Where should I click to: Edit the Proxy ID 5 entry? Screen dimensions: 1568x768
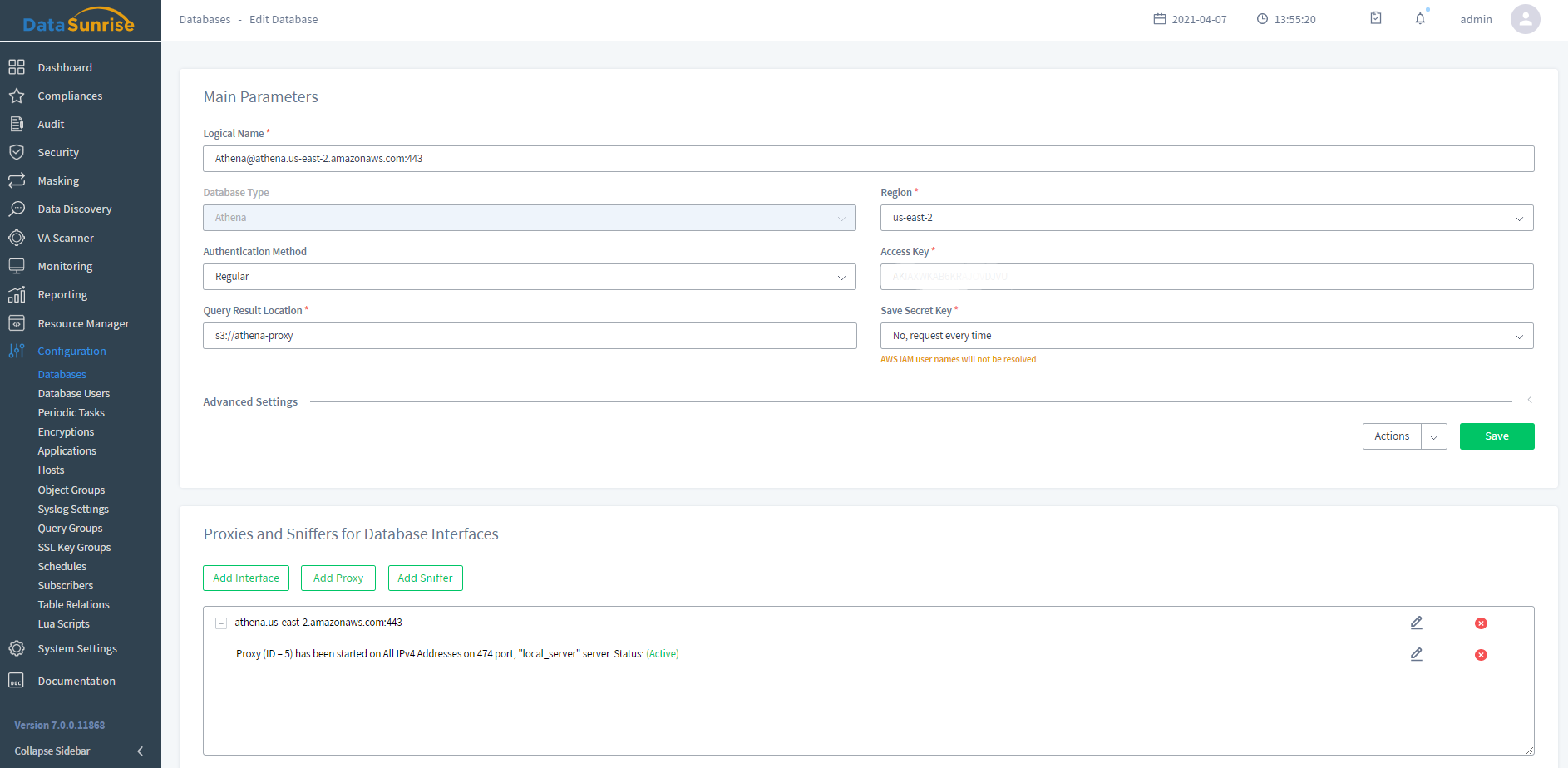tap(1416, 654)
